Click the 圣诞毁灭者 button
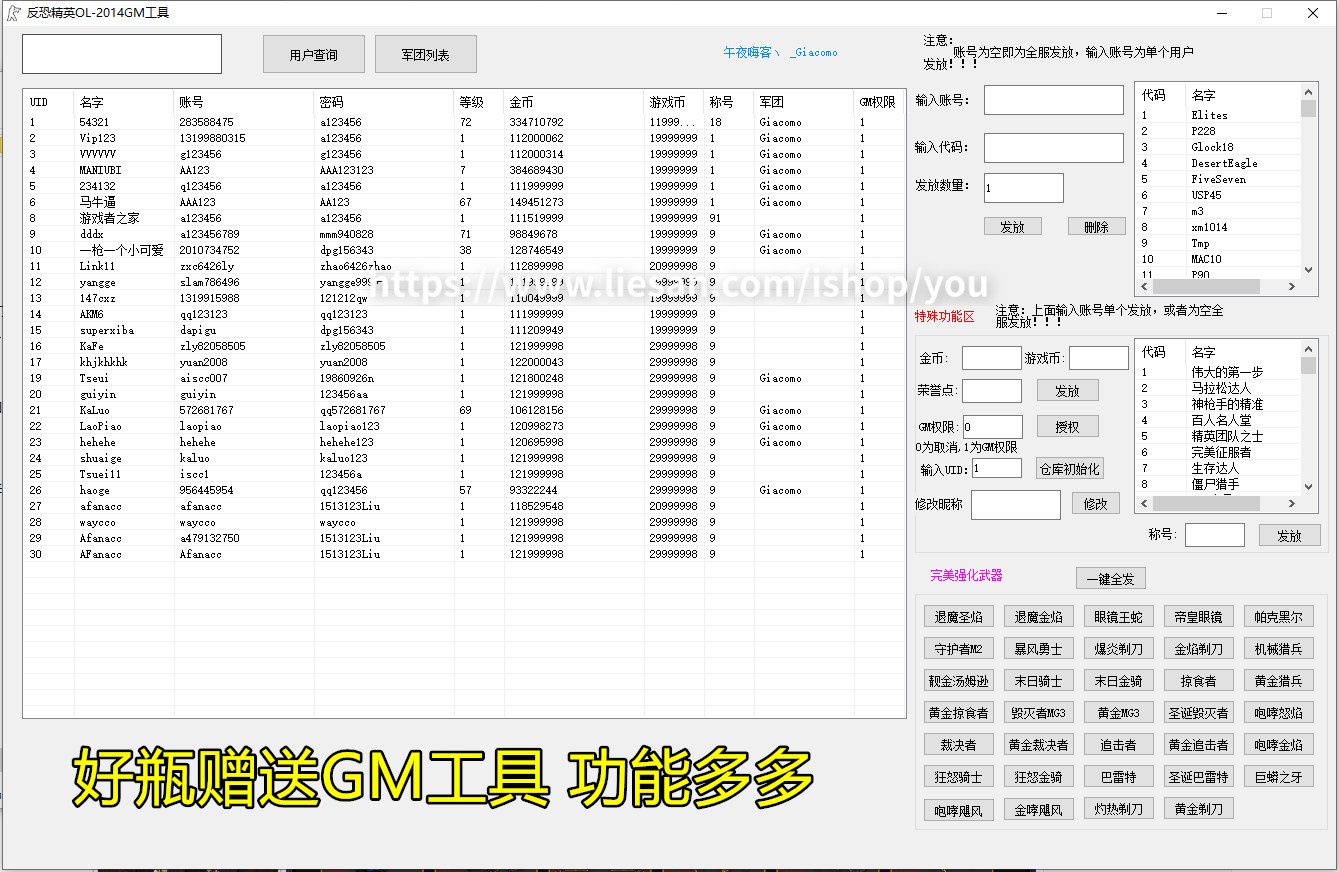This screenshot has width=1339, height=872. 1198,713
